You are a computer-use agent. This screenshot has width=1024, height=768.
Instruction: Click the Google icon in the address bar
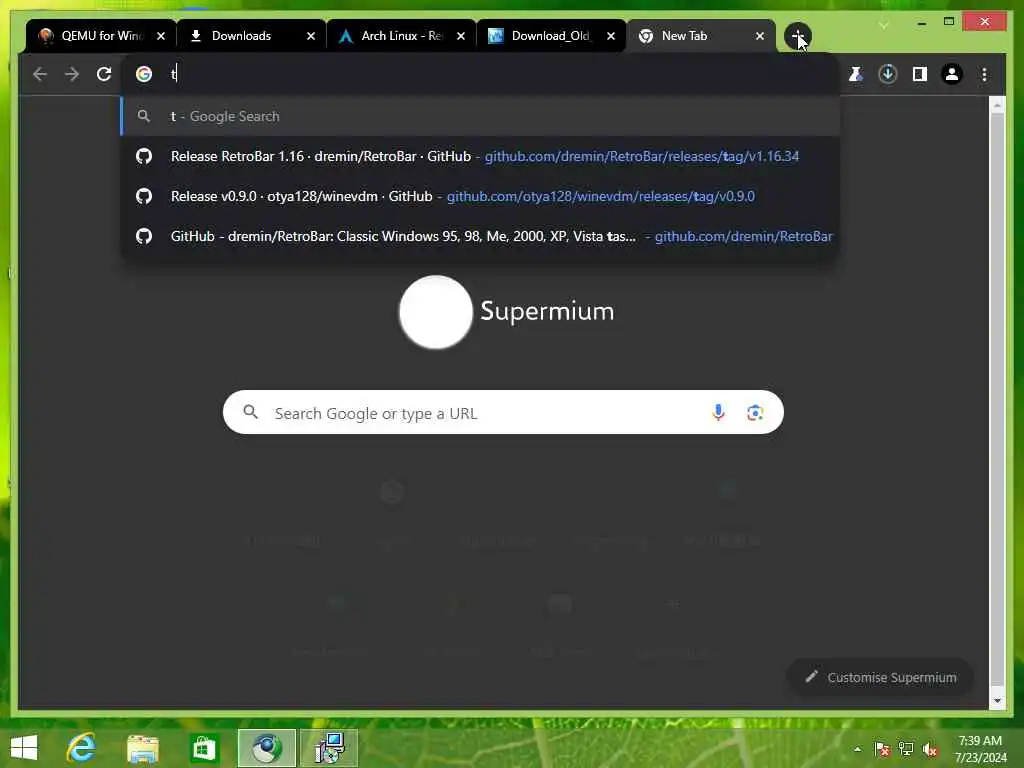144,74
